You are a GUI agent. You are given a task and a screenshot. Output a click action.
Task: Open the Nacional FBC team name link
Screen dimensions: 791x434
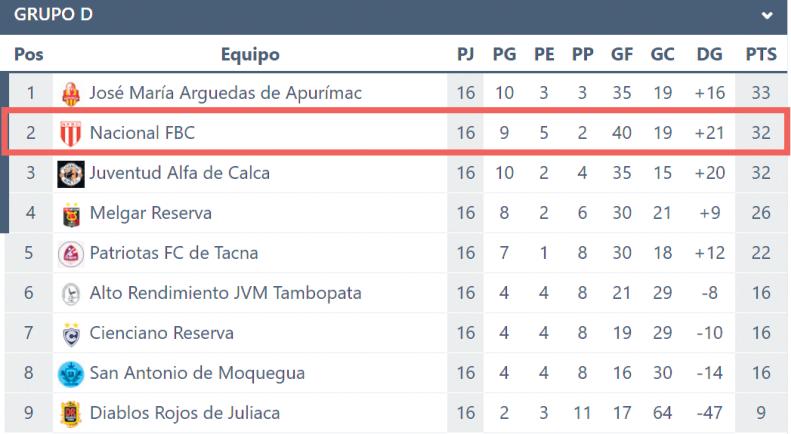point(142,133)
